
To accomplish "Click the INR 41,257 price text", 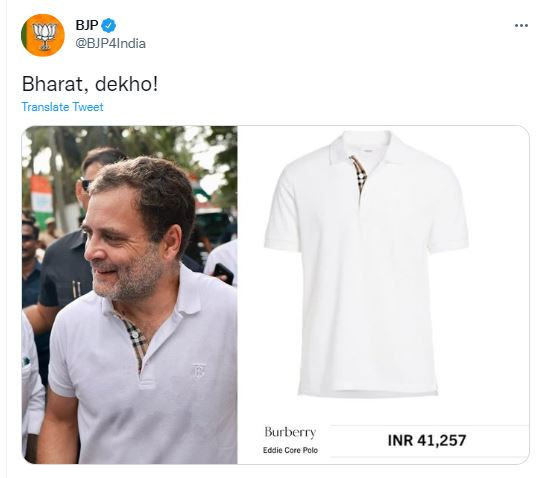I will (427, 441).
